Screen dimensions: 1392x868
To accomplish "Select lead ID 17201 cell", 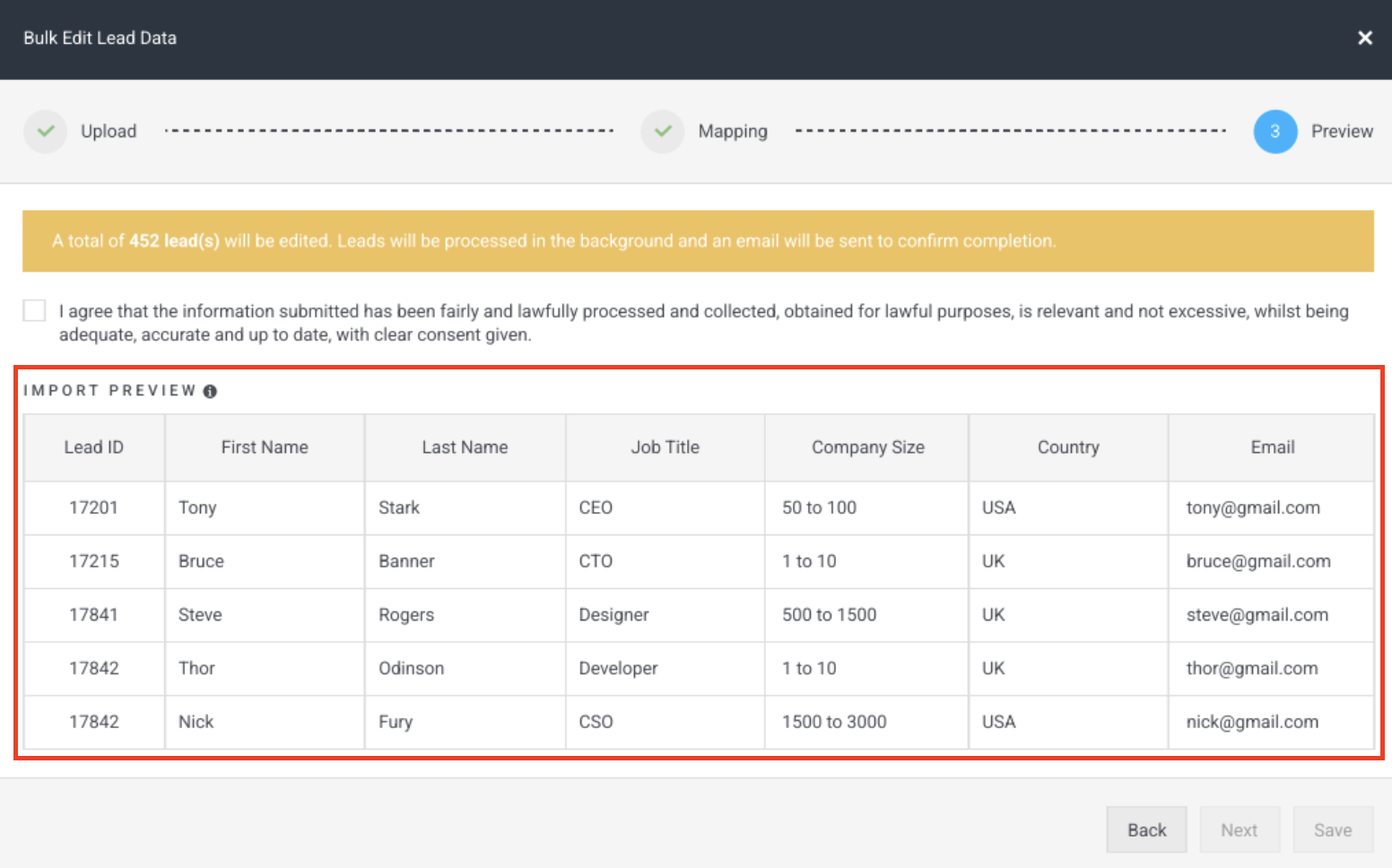I will pos(94,508).
